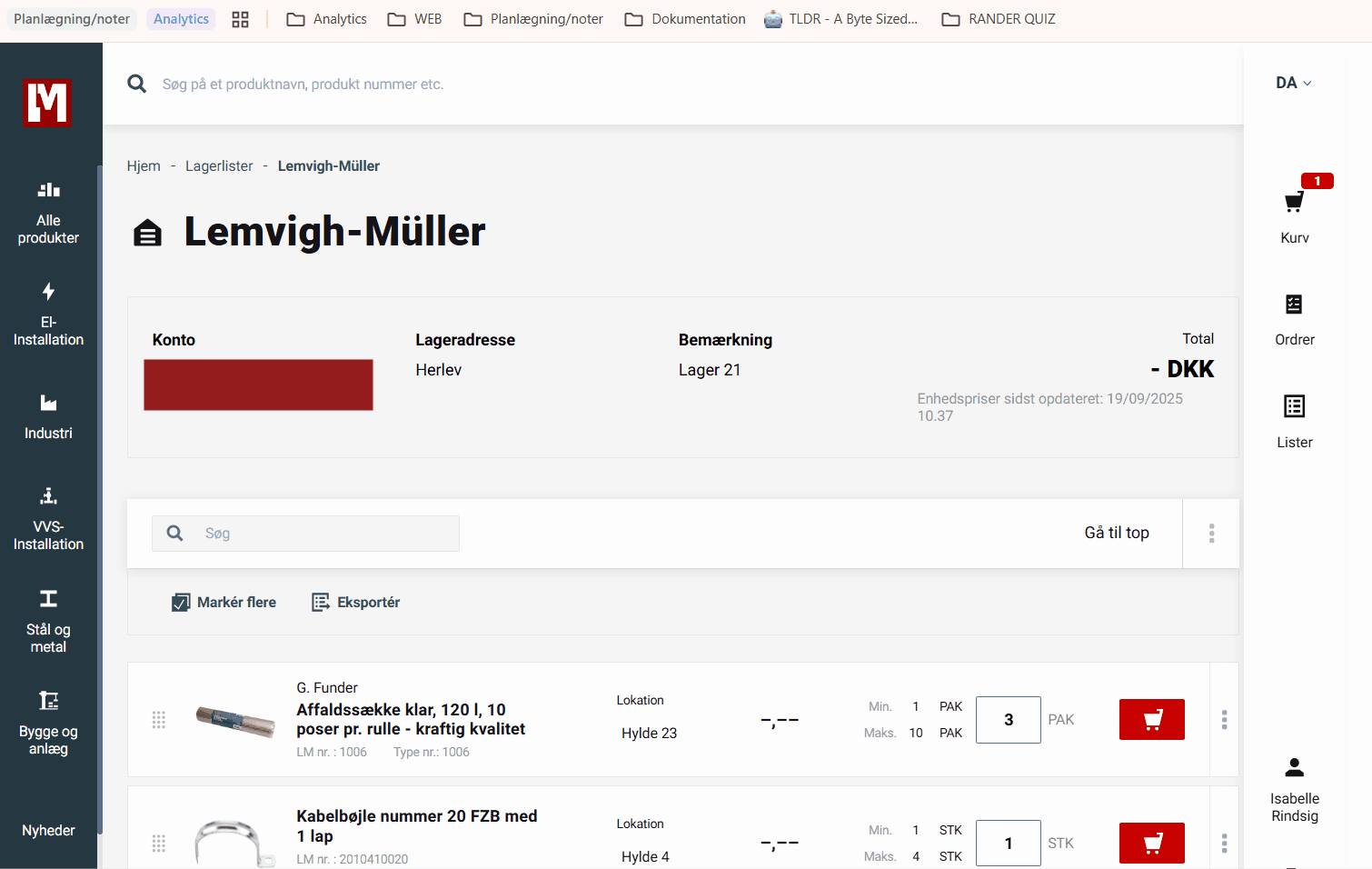1372x869 pixels.
Task: Open the Ordrer icon in right sidebar
Action: pyautogui.click(x=1294, y=305)
